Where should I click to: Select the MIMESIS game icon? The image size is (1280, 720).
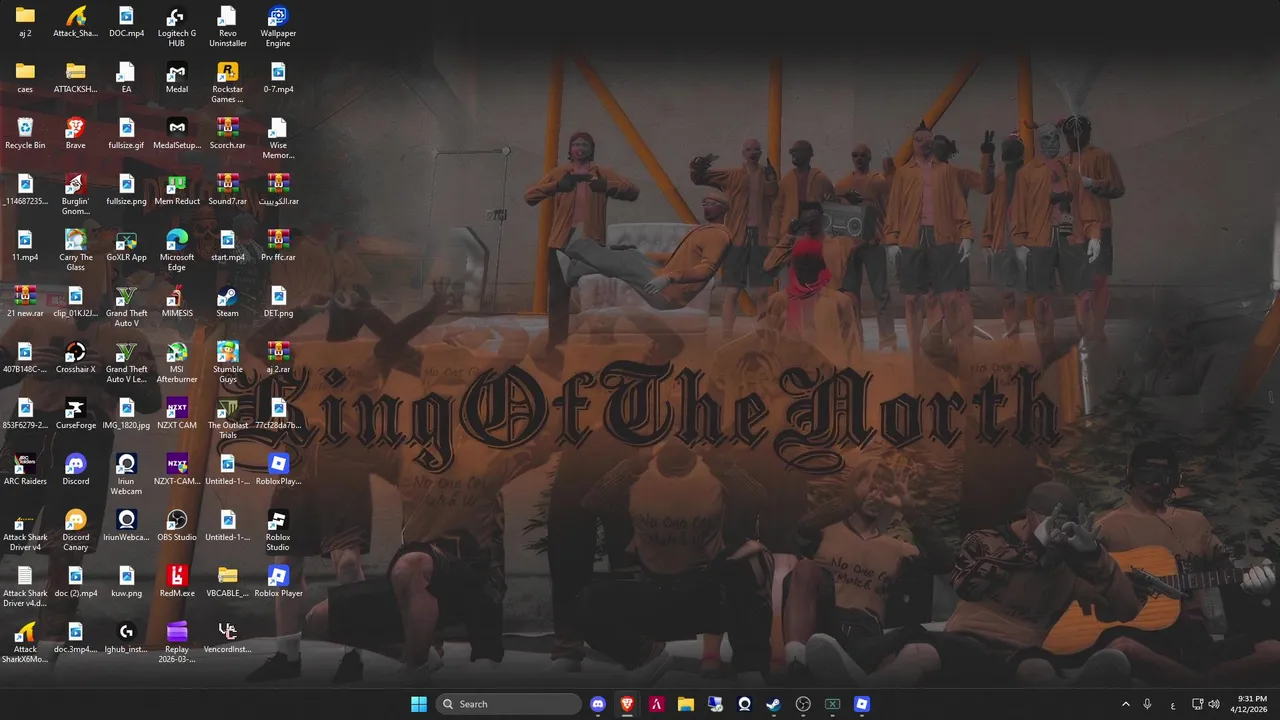point(176,302)
